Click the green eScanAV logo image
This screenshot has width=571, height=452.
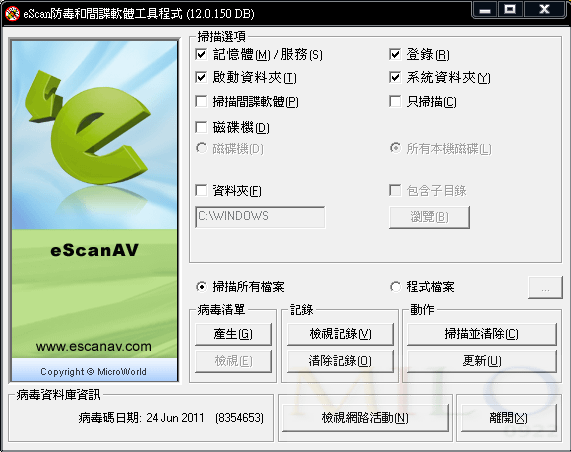pyautogui.click(x=95, y=211)
